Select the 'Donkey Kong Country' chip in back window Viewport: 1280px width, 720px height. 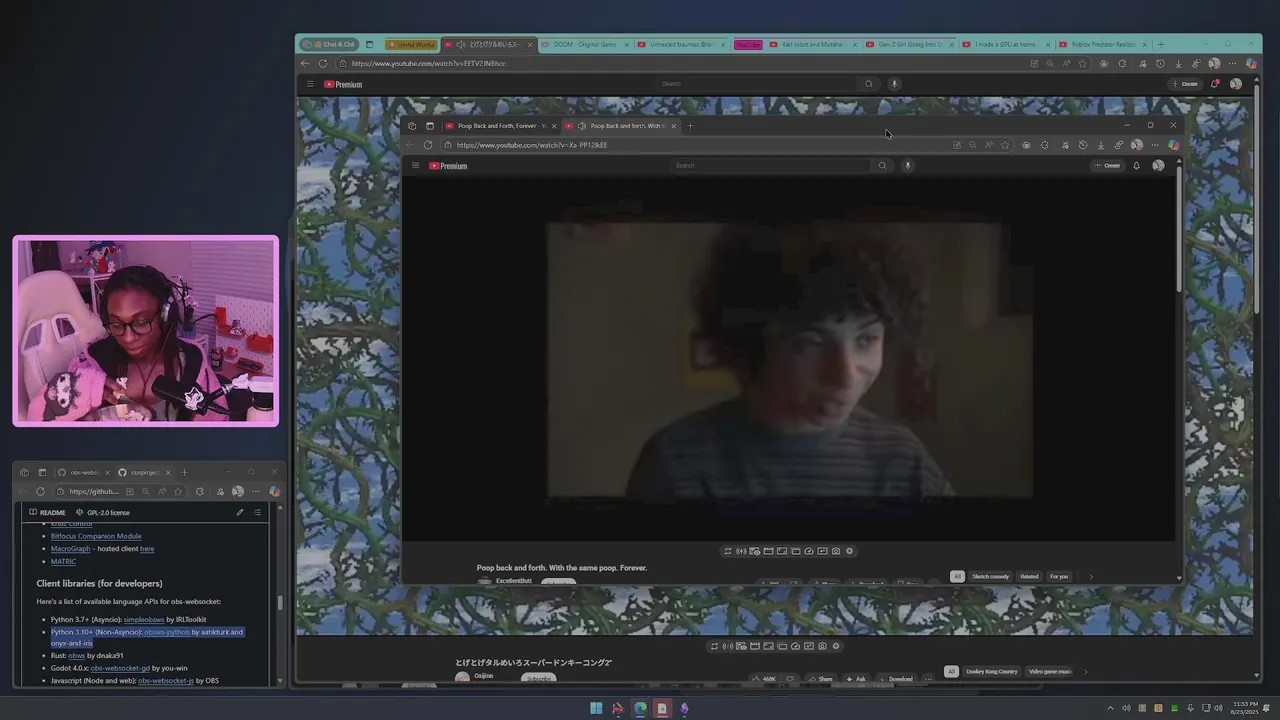click(x=991, y=672)
